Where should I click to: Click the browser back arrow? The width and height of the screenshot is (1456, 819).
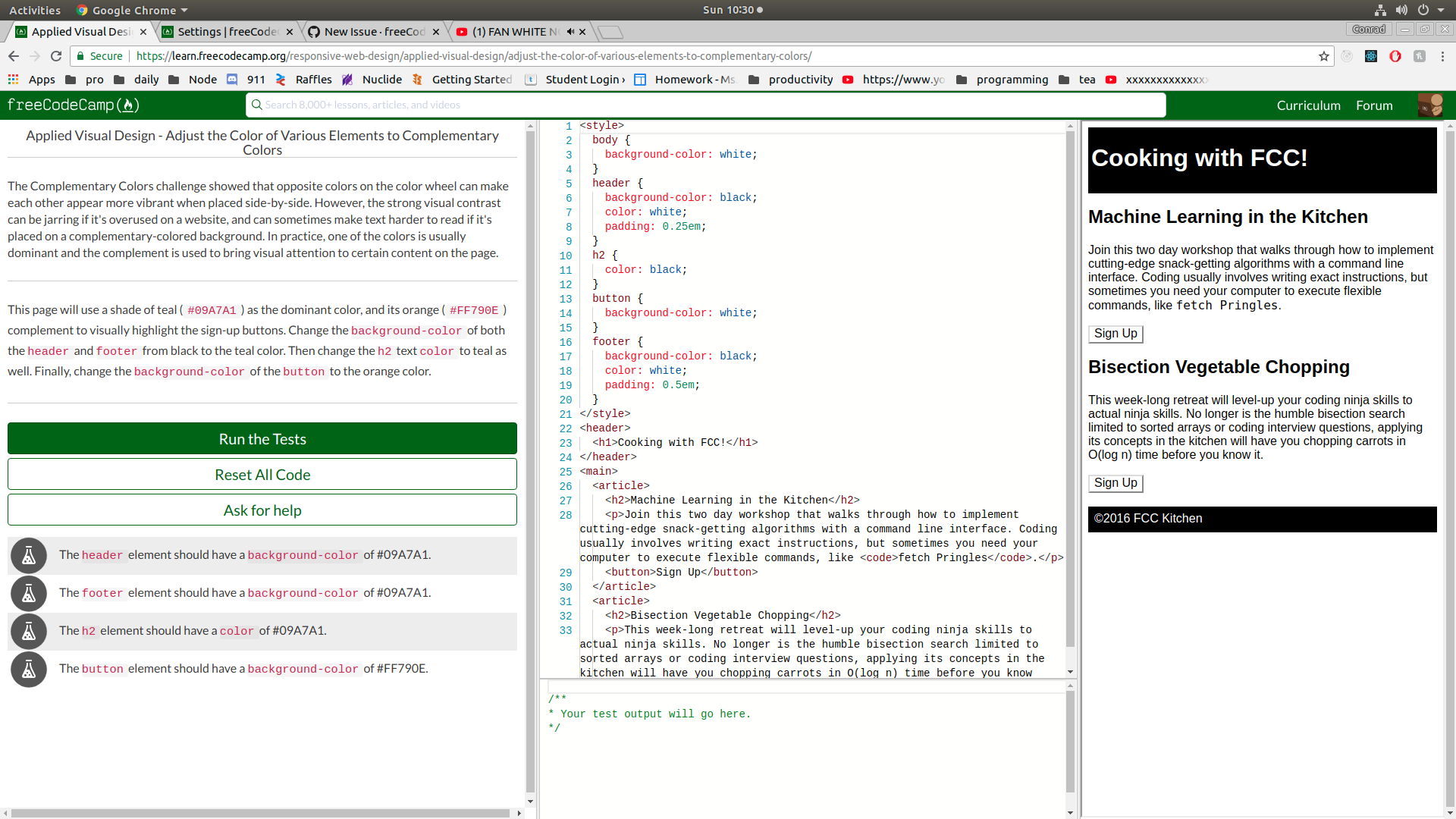coord(14,56)
